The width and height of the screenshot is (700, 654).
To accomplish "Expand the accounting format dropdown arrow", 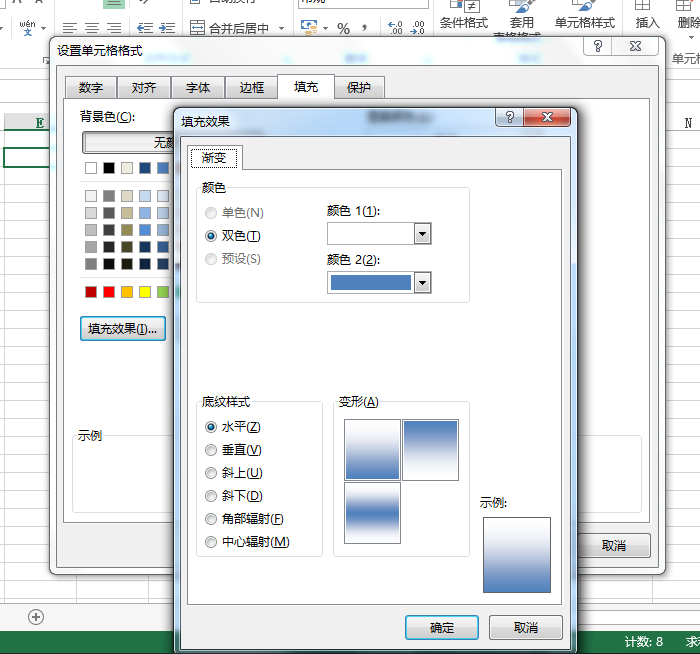I will (x=325, y=28).
